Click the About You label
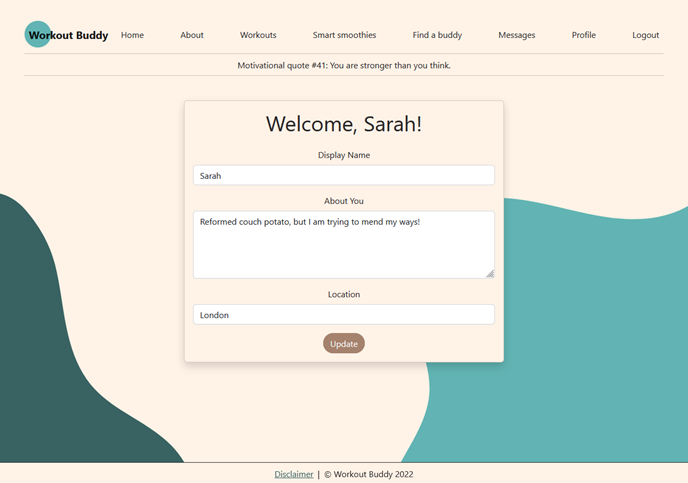The image size is (688, 483). [x=344, y=201]
